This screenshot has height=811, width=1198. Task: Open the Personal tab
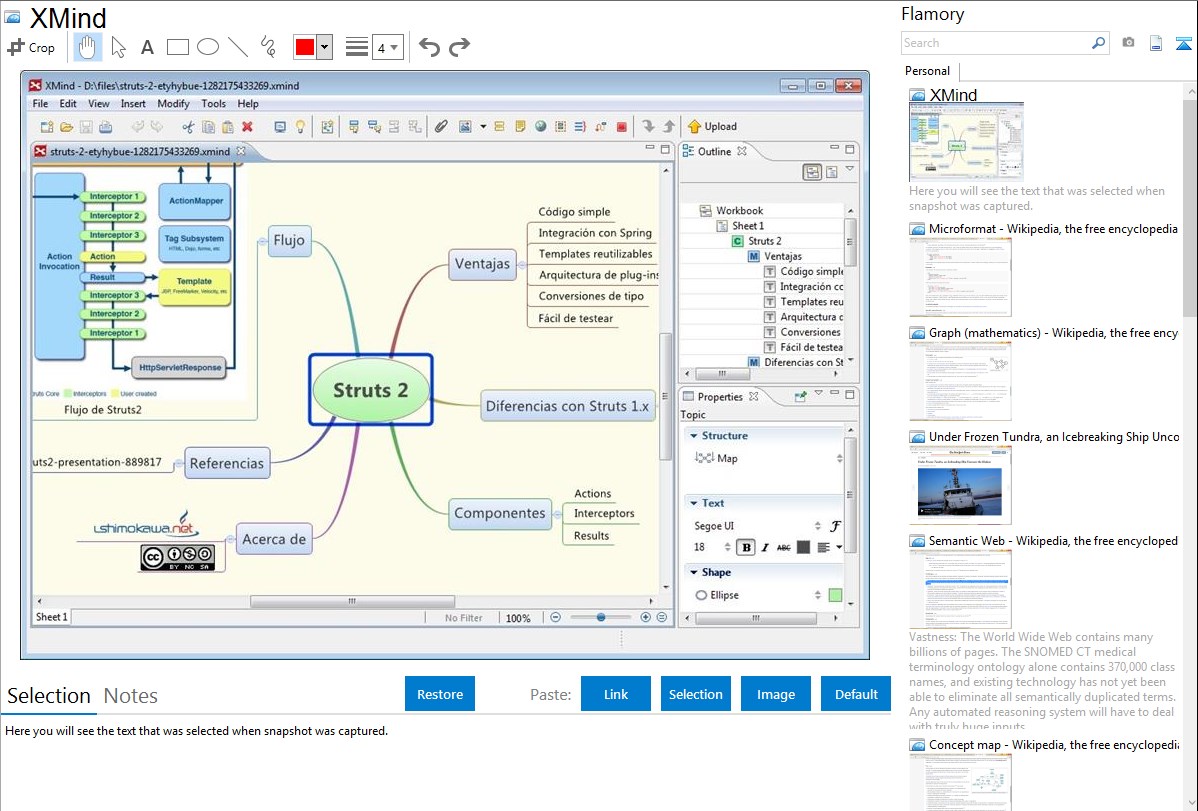pyautogui.click(x=927, y=71)
